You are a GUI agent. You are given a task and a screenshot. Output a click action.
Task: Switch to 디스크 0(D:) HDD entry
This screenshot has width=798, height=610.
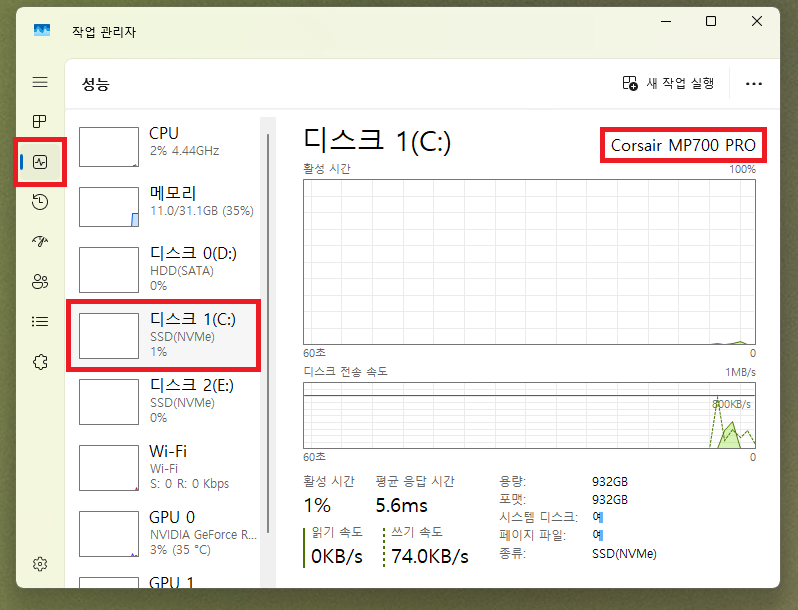(165, 266)
